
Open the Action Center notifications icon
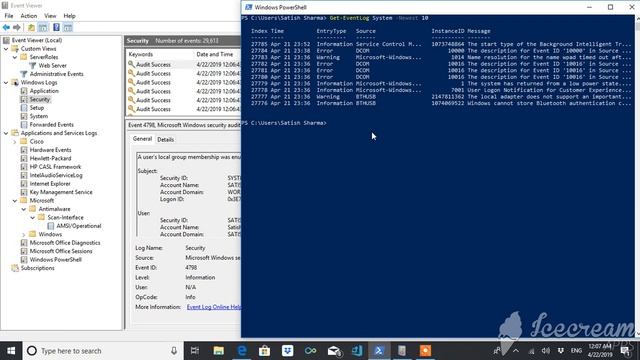click(x=625, y=351)
